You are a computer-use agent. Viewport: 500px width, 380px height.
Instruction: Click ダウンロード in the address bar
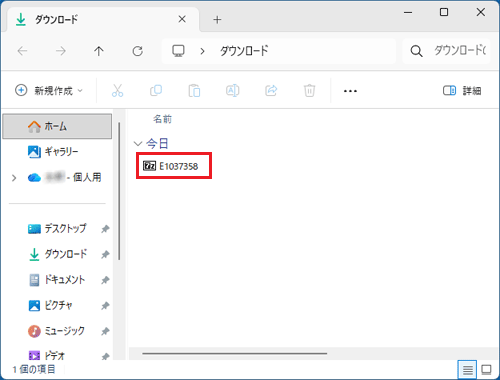[244, 51]
